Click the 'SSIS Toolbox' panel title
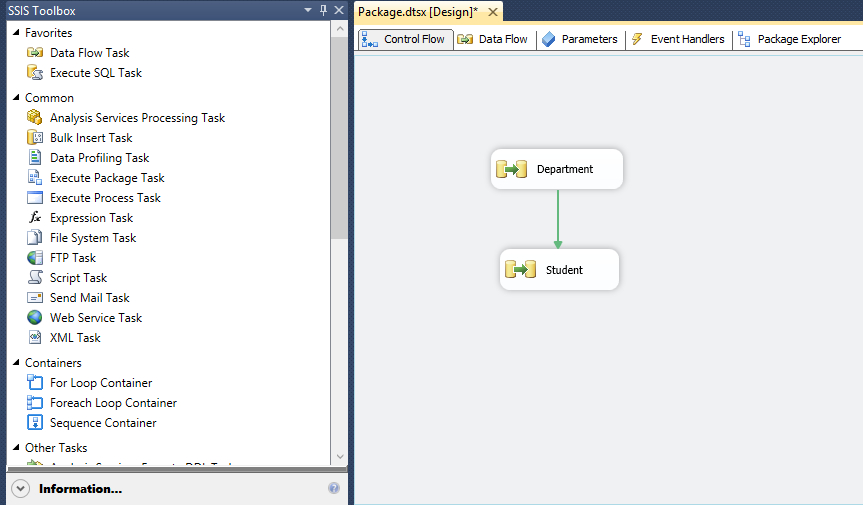This screenshot has width=863, height=505. click(x=42, y=10)
